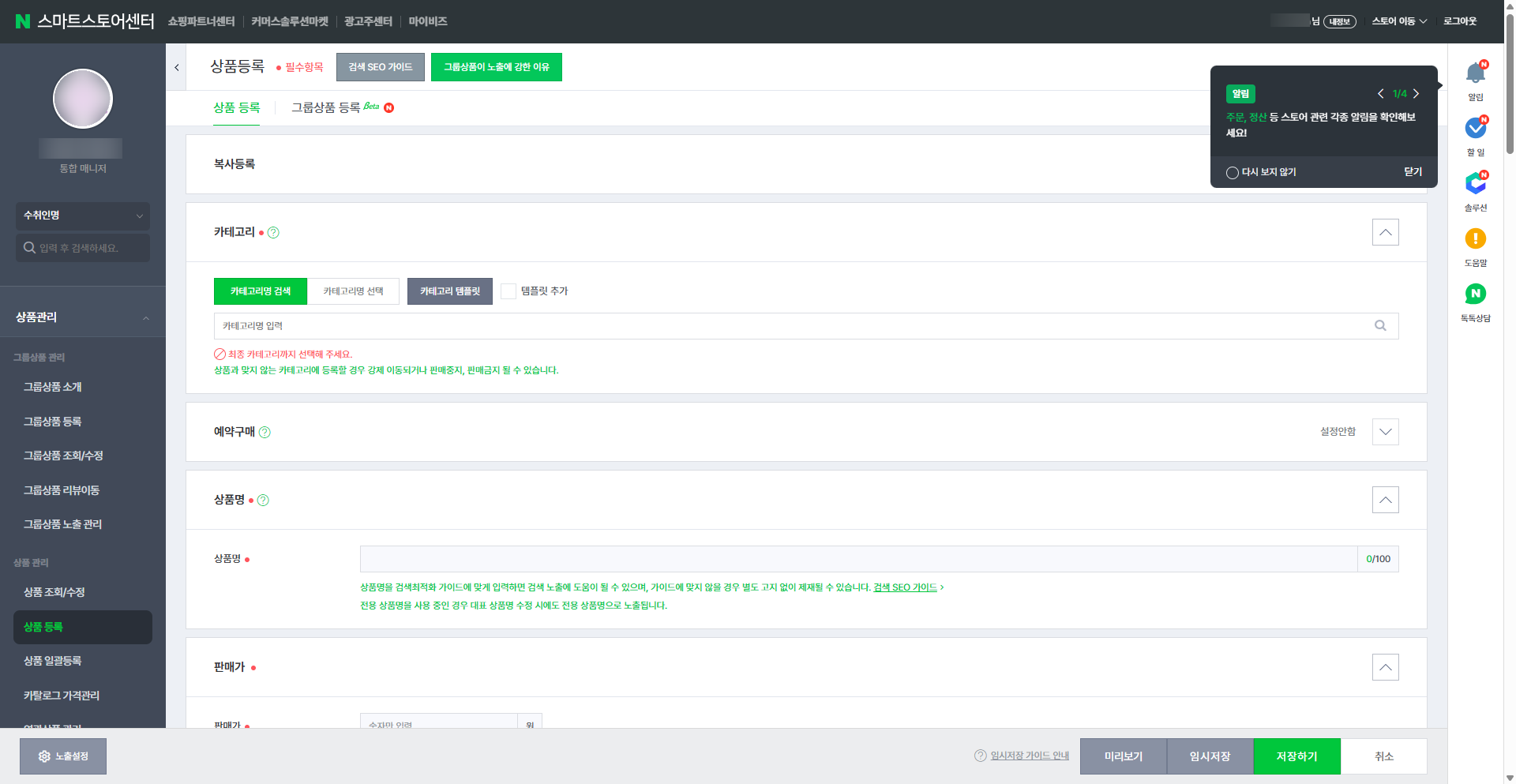Open the 솔루션 icon in right sidebar
The height and width of the screenshot is (784, 1516).
pyautogui.click(x=1475, y=183)
